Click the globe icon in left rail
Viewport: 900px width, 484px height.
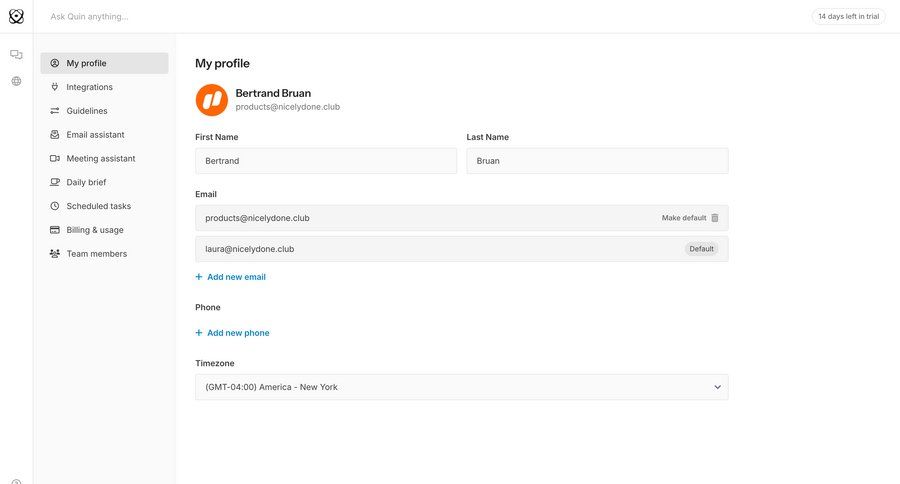coord(16,81)
